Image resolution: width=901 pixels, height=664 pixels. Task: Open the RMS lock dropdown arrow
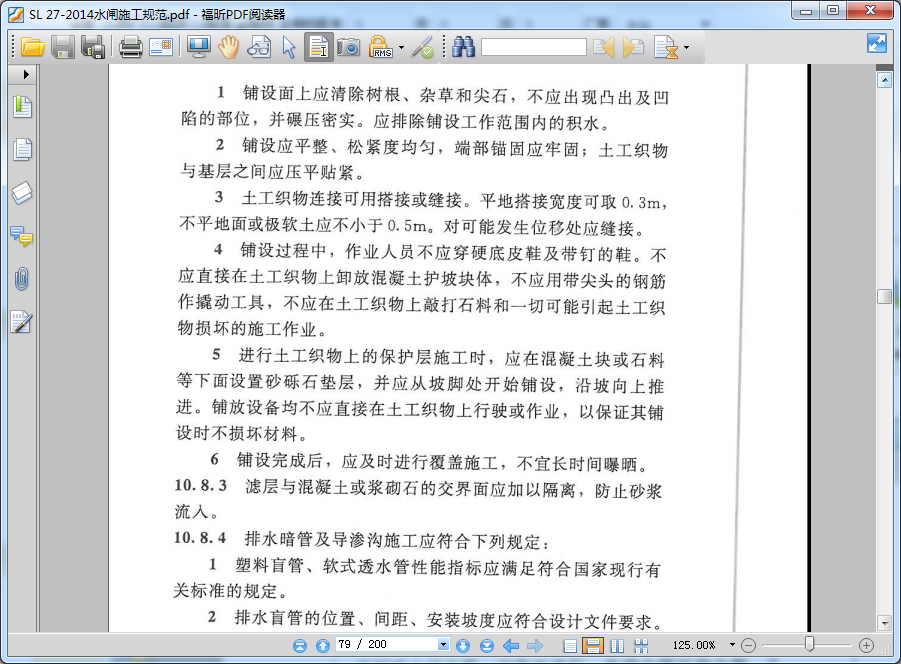pos(401,47)
